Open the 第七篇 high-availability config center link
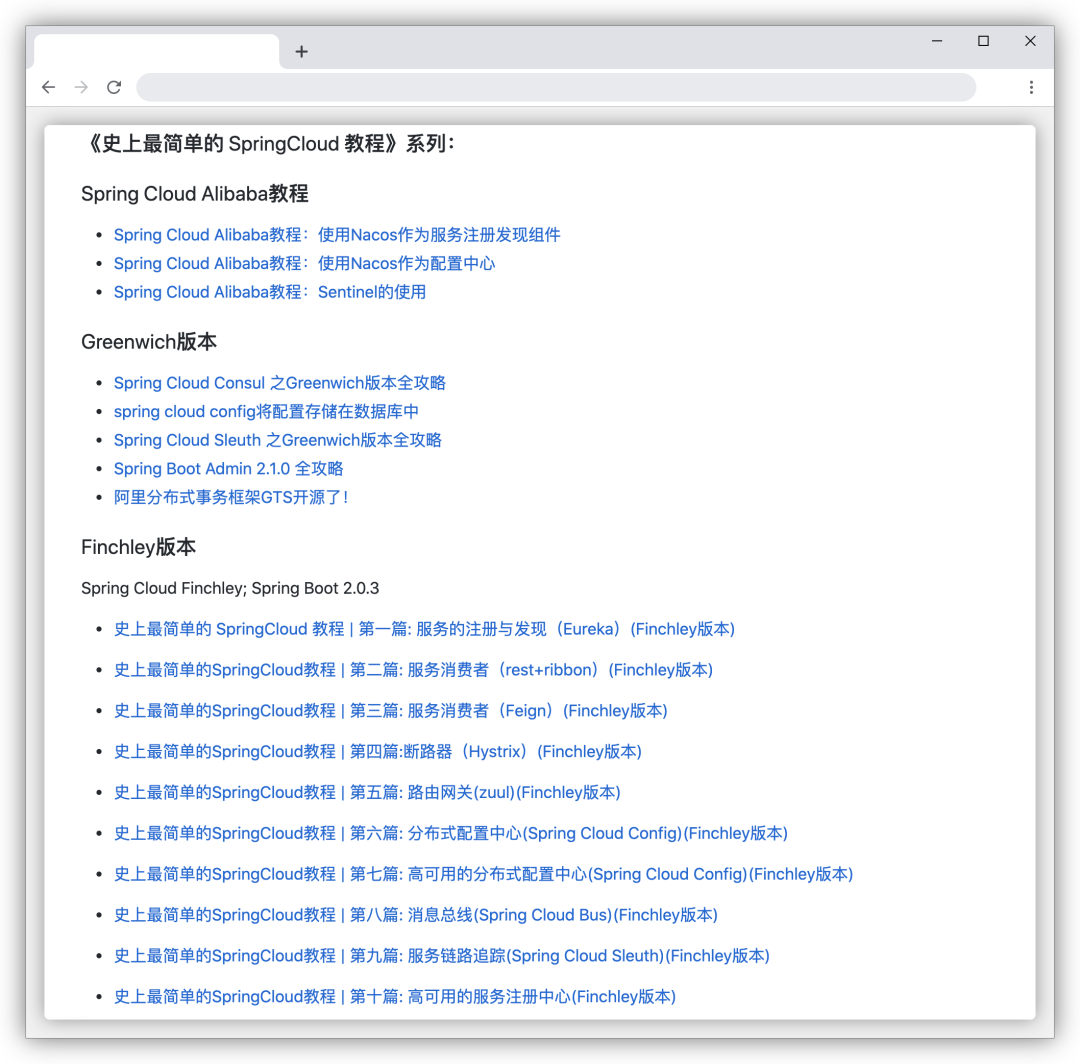1080x1064 pixels. (x=484, y=874)
